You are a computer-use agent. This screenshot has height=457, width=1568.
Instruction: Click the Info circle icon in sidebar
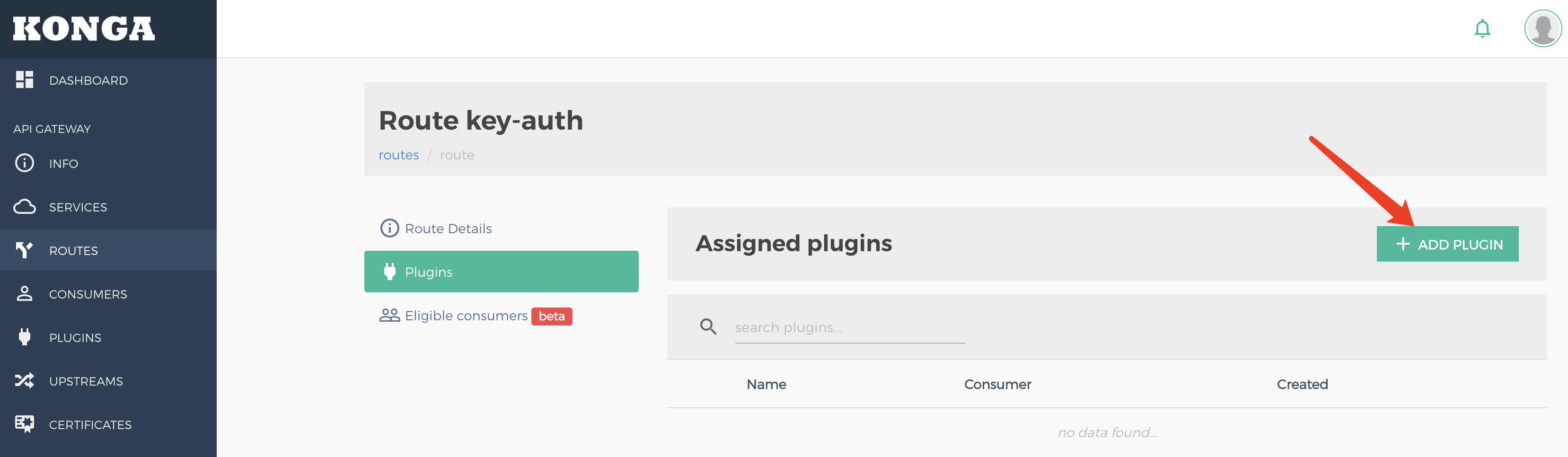[24, 163]
